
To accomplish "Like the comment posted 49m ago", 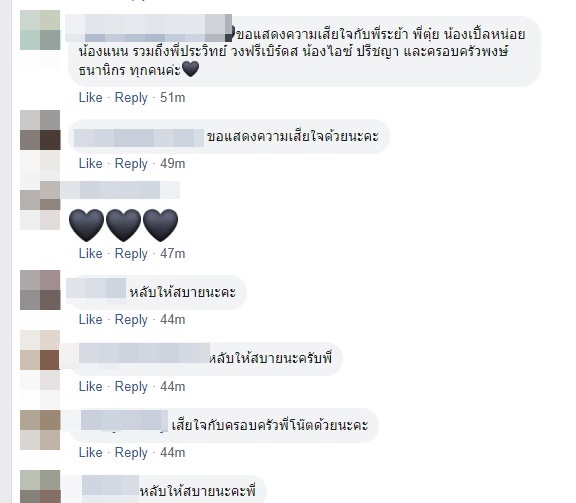I will (90, 164).
